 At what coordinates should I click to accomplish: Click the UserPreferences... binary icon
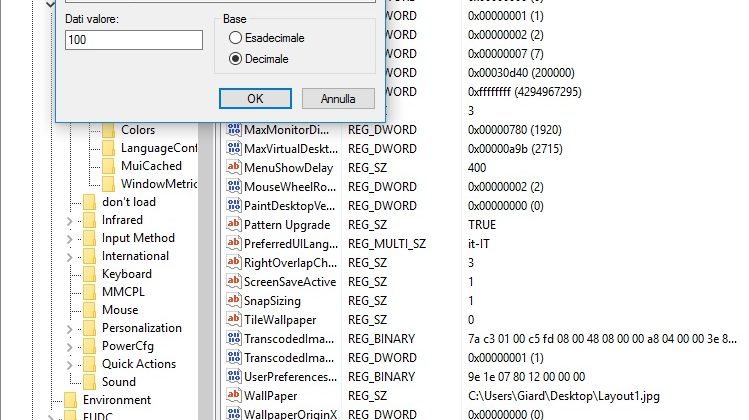234,376
